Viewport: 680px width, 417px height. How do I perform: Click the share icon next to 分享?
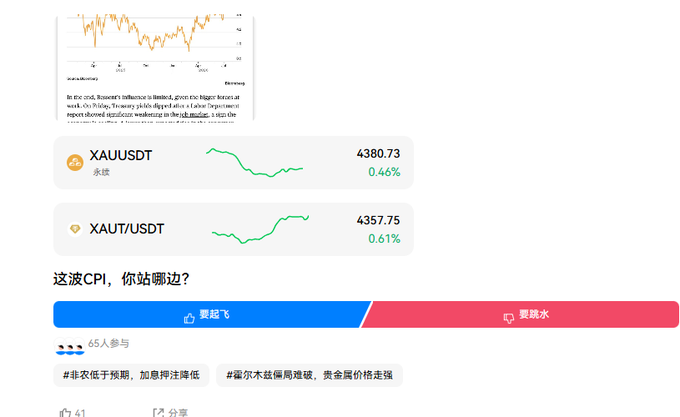pyautogui.click(x=158, y=413)
